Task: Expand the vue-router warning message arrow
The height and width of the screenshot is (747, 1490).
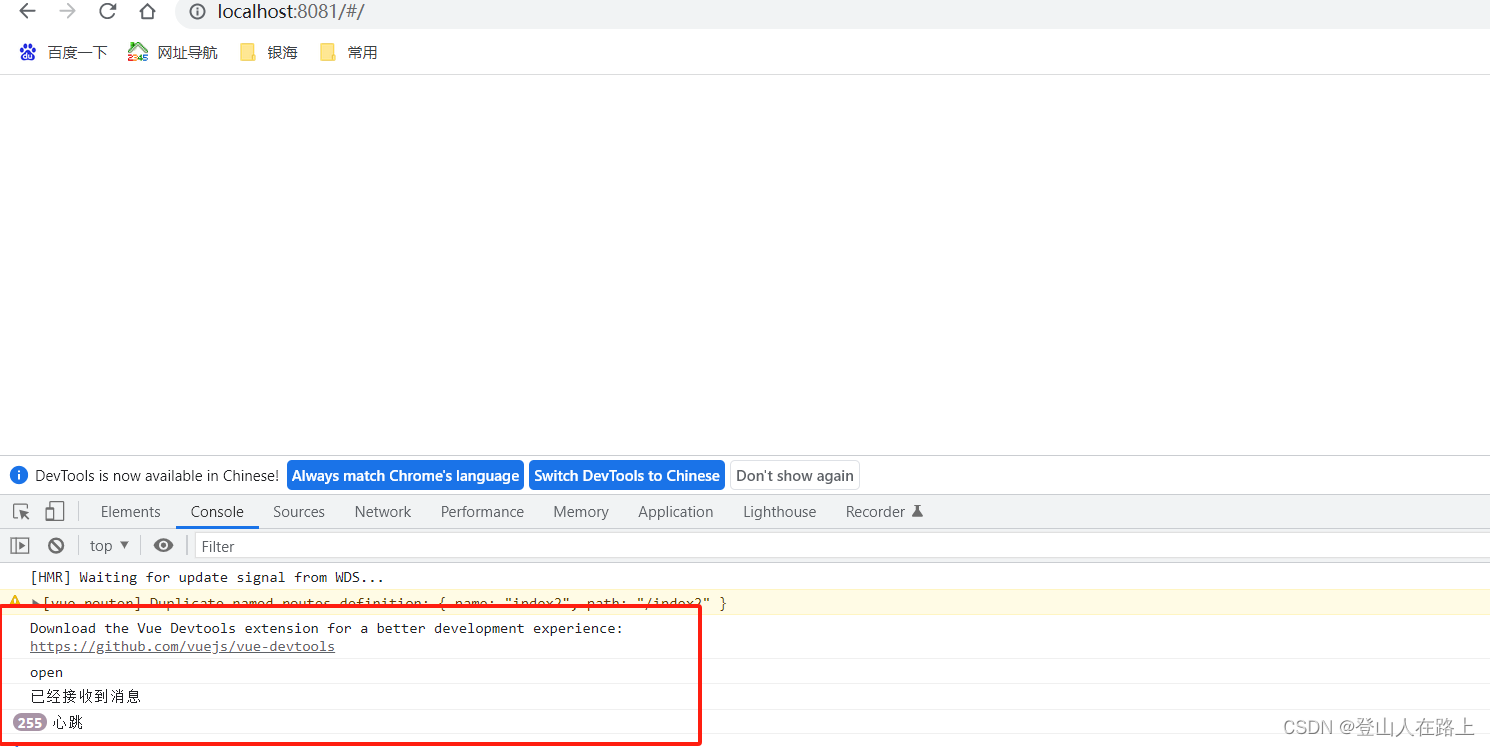Action: coord(36,603)
